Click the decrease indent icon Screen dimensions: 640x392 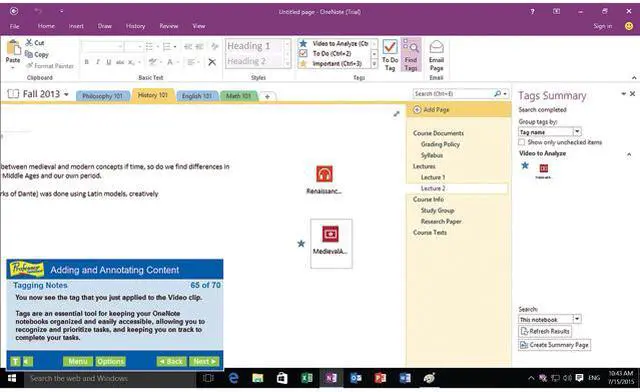click(188, 47)
